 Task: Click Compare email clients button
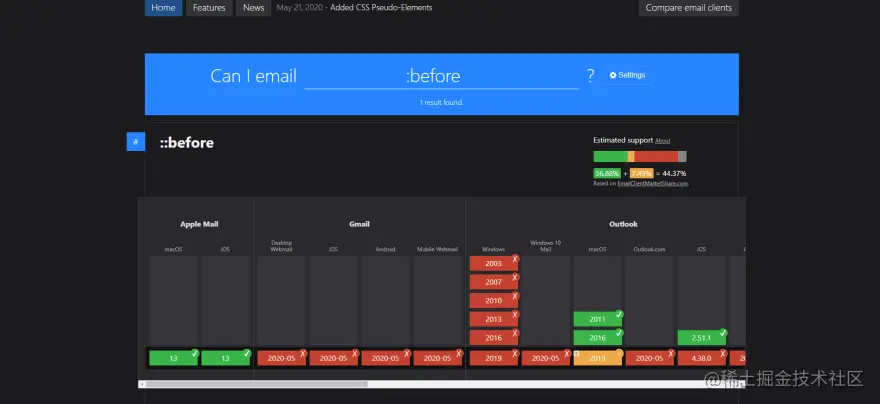689,8
